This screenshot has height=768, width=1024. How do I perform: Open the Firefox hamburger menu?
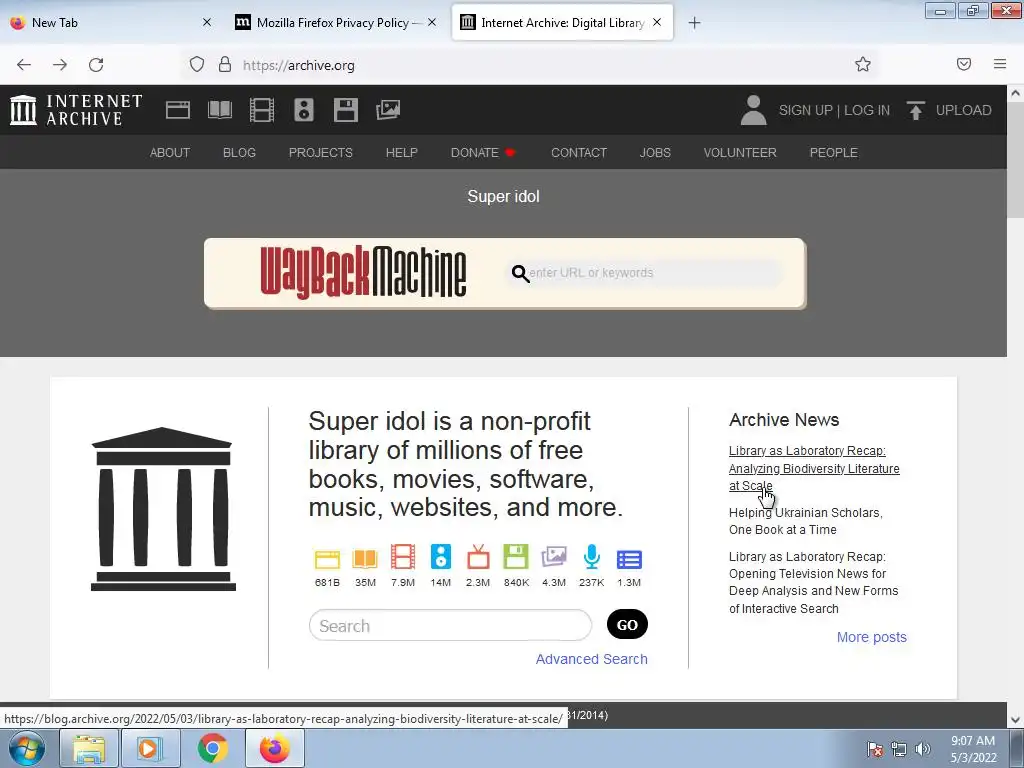click(x=1000, y=64)
